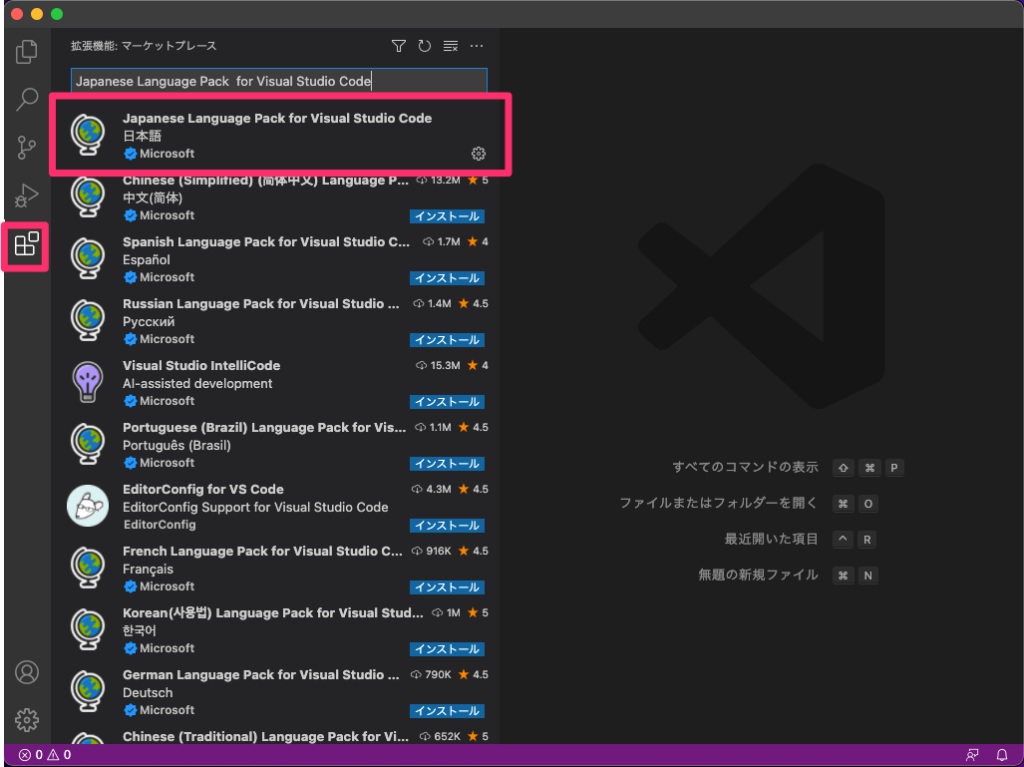
Task: Select the Russian Language Pack title
Action: (x=261, y=304)
